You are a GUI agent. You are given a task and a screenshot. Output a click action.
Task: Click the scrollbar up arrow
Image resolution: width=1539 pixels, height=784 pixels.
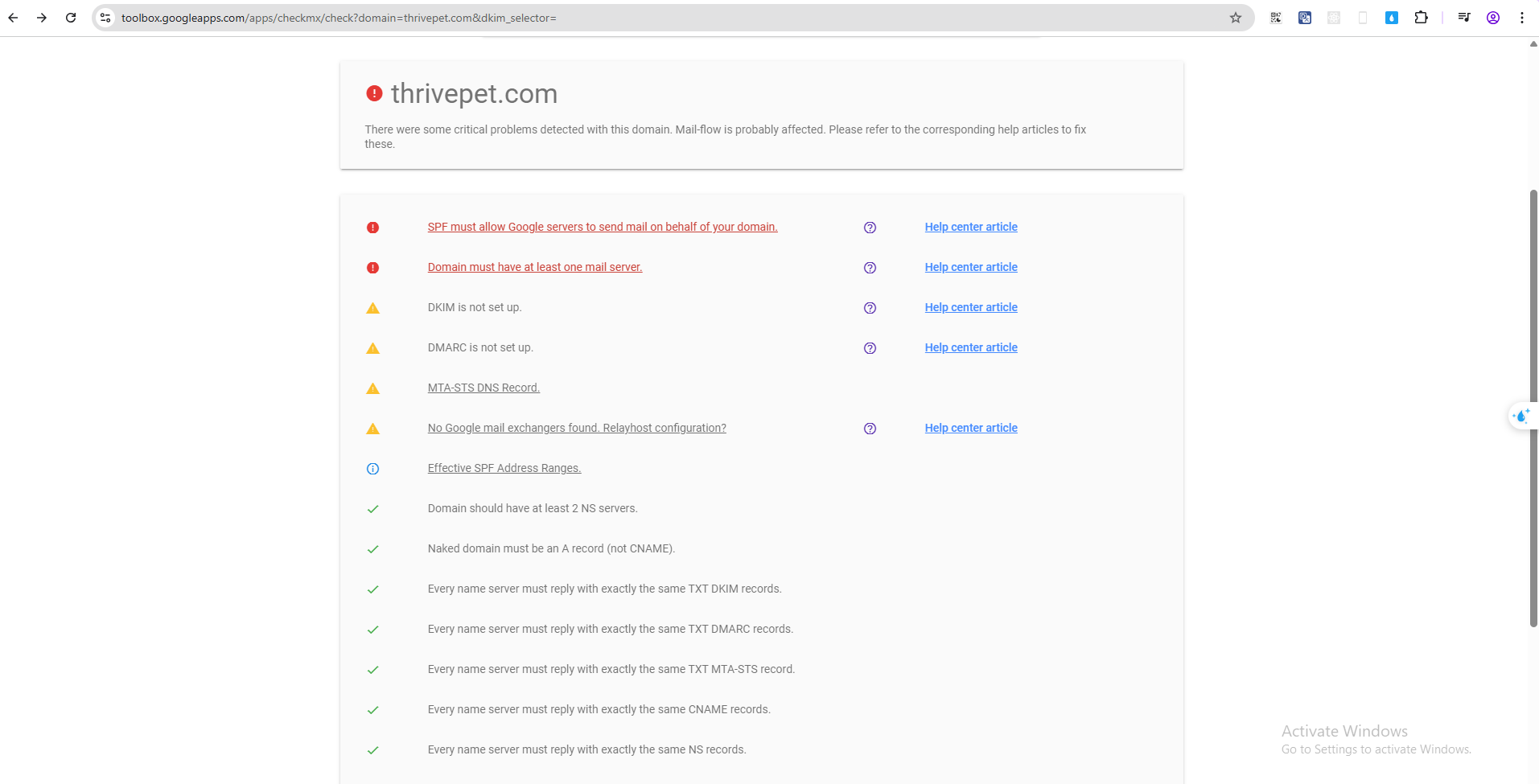1533,43
